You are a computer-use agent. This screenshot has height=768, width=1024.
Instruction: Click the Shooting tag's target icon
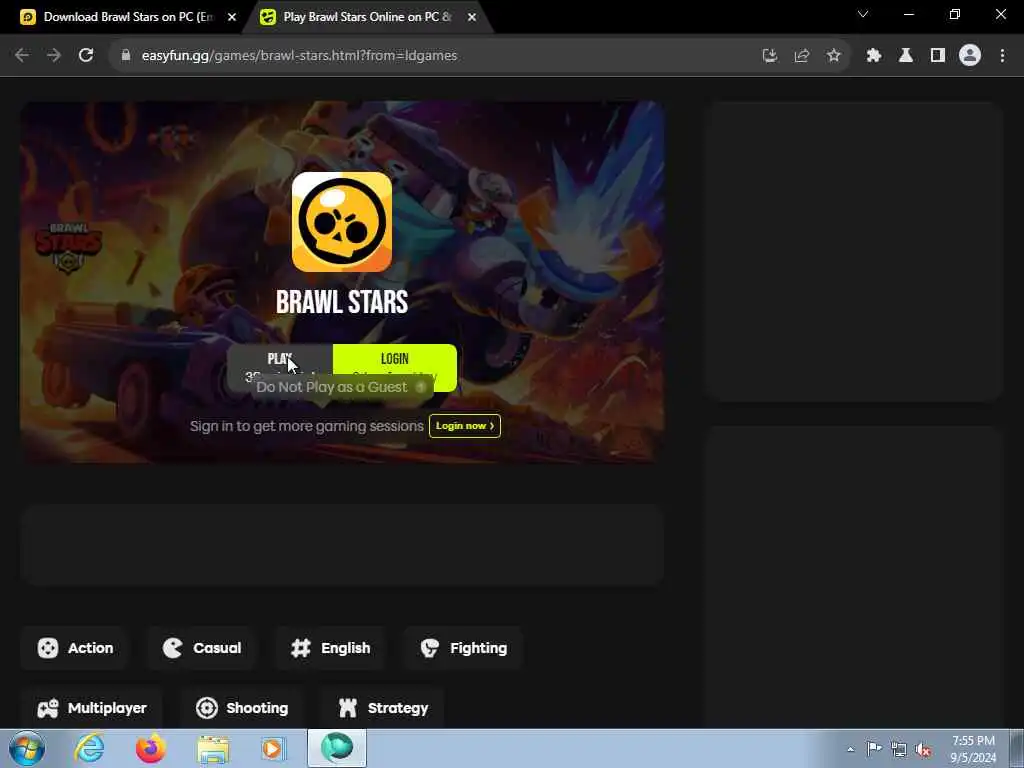click(x=206, y=708)
